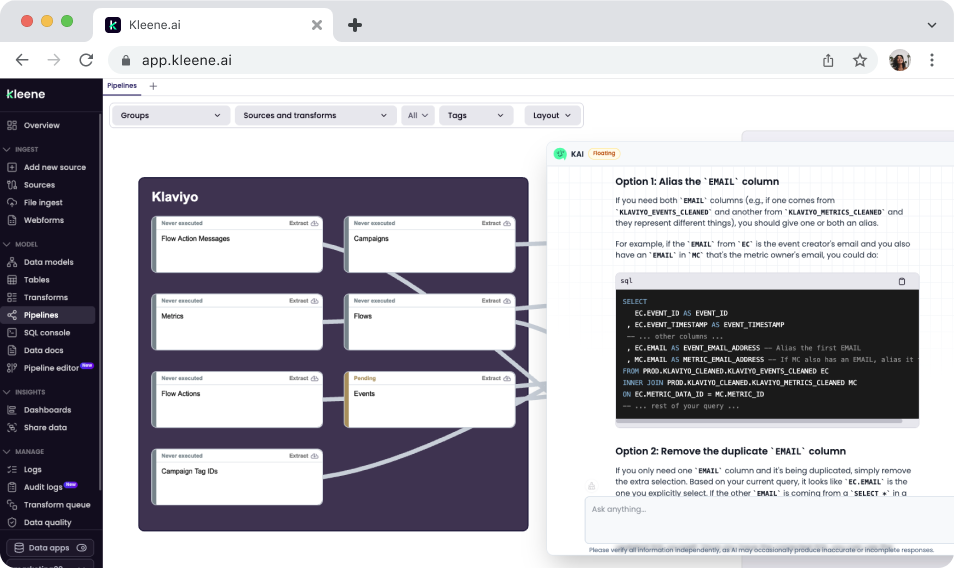Open Overview in the sidebar
The height and width of the screenshot is (568, 954).
pos(41,125)
